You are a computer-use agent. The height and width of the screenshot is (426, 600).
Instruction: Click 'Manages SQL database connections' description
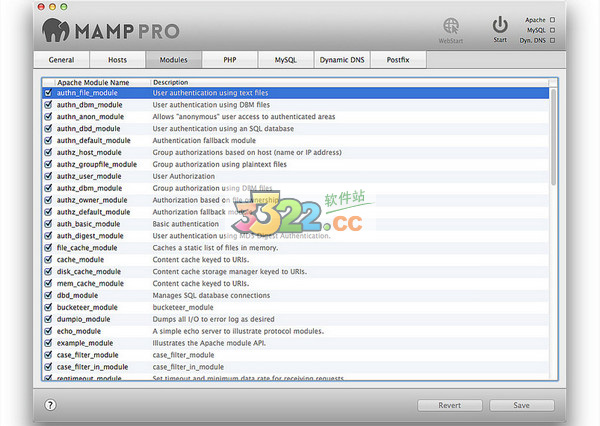click(x=211, y=295)
